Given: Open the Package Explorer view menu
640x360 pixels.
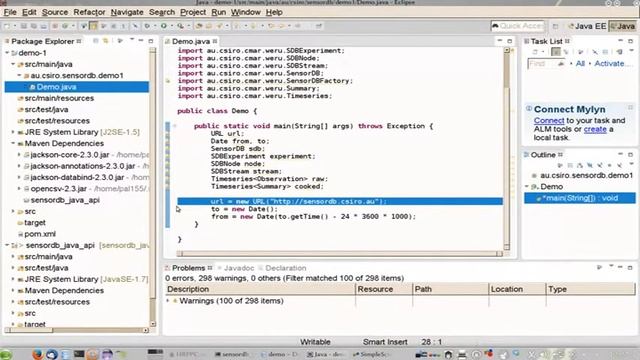Looking at the screenshot, I should pyautogui.click(x=132, y=40).
